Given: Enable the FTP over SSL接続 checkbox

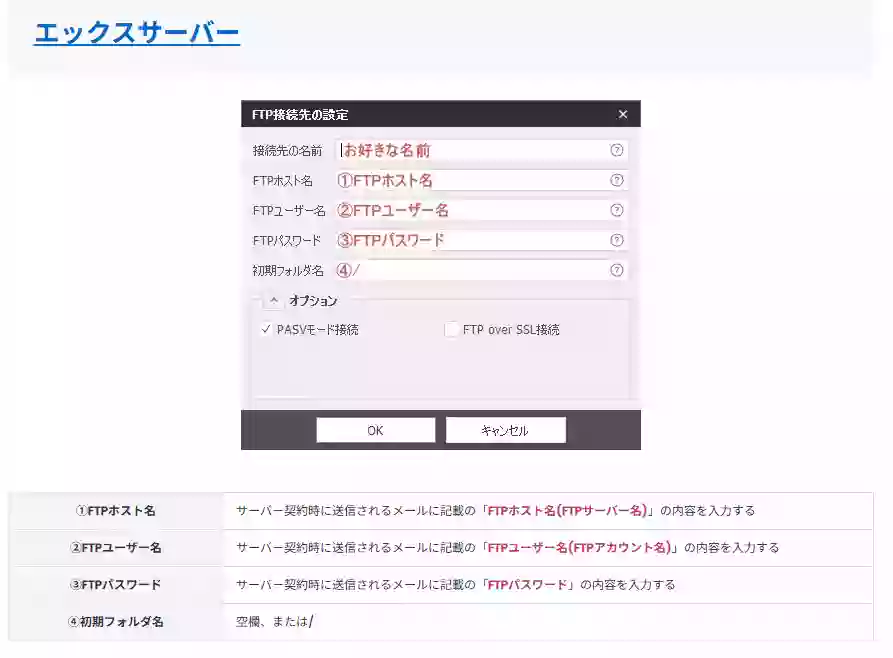Looking at the screenshot, I should tap(452, 329).
